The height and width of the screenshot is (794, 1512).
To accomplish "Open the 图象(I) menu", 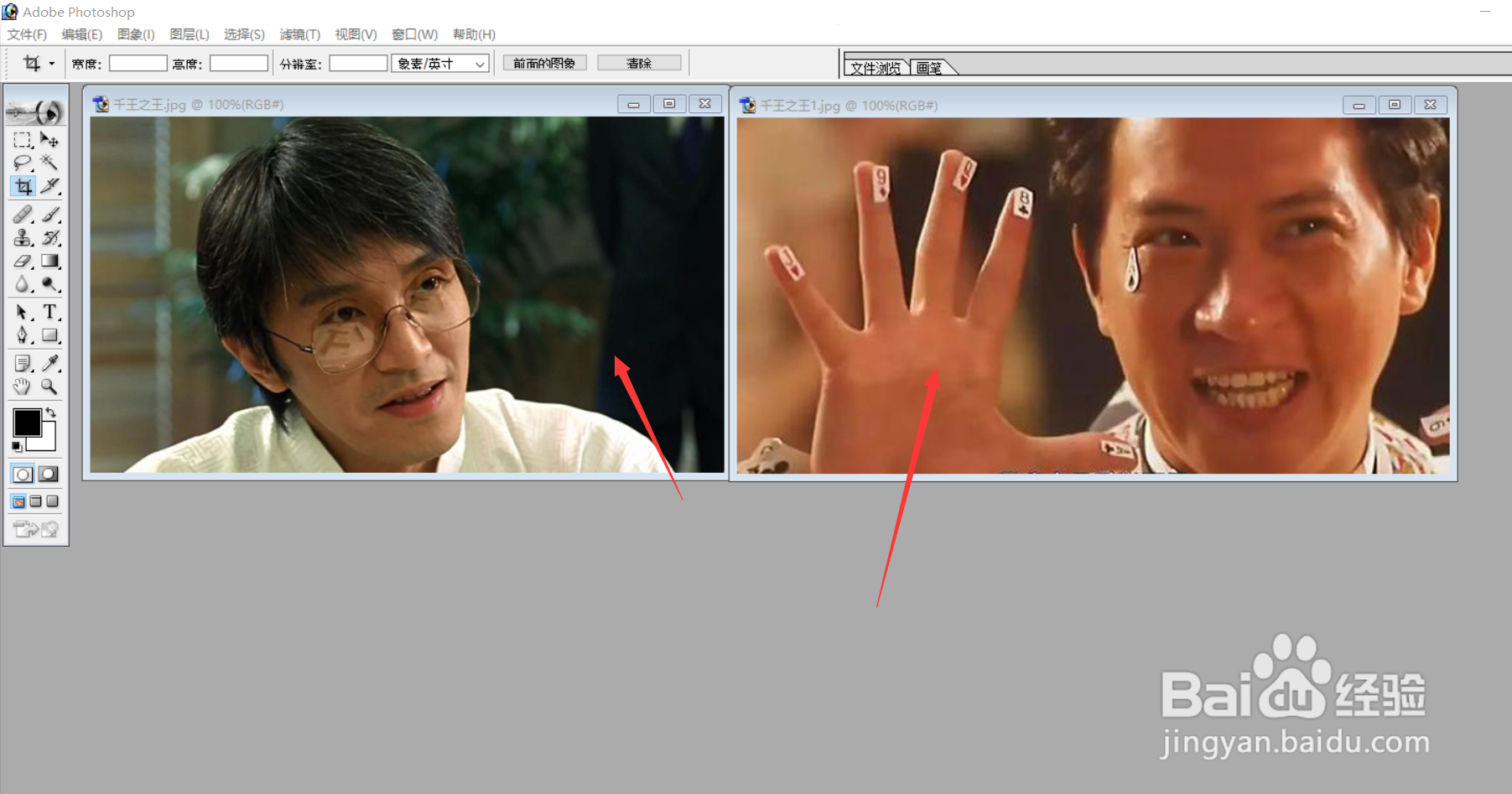I will click(x=136, y=34).
